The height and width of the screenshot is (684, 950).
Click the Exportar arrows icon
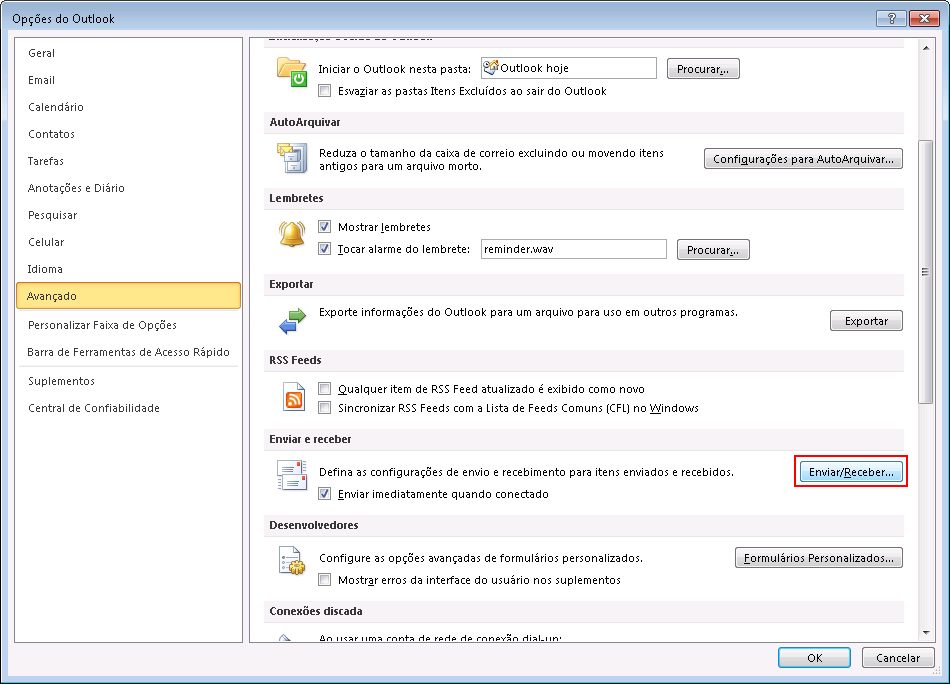tap(292, 321)
